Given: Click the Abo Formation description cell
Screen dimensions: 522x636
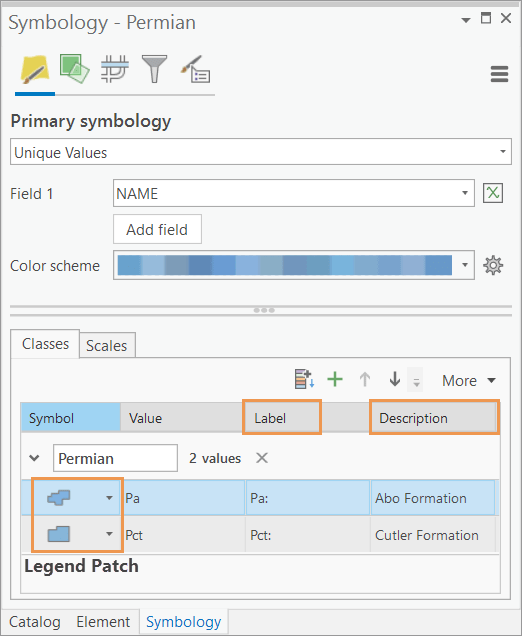Looking at the screenshot, I should pos(433,498).
